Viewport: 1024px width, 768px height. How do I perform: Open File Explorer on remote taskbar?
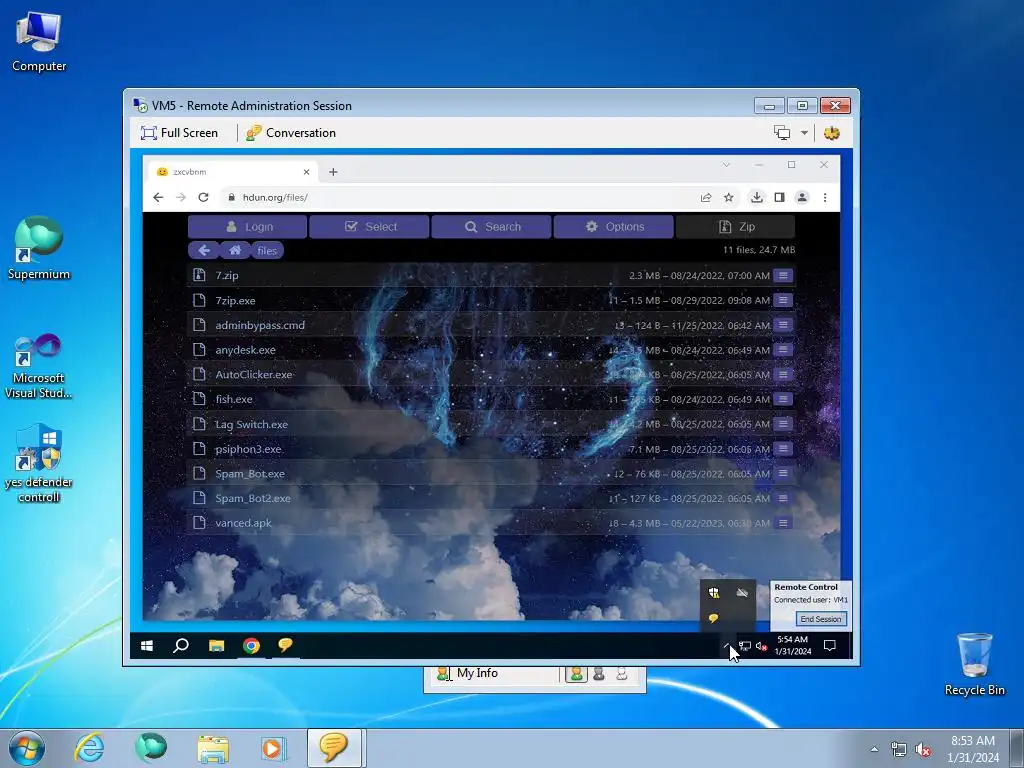pos(216,646)
